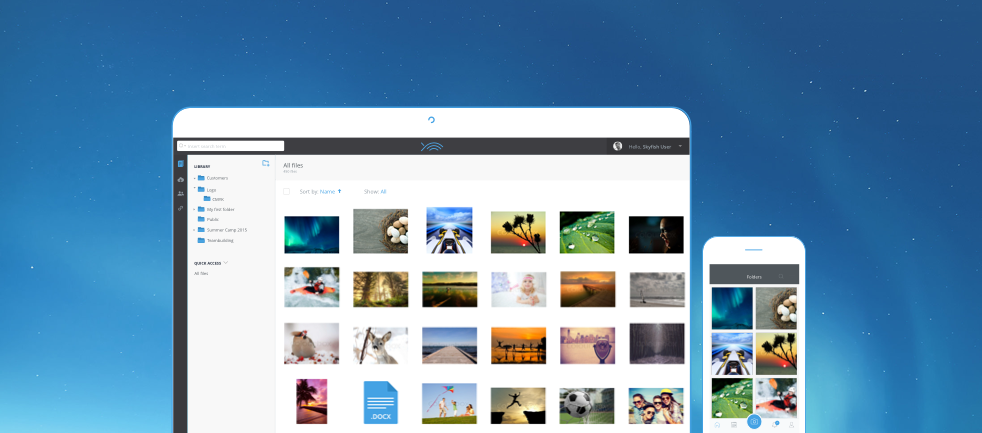Click the new folder icon beside Library

click(x=266, y=164)
